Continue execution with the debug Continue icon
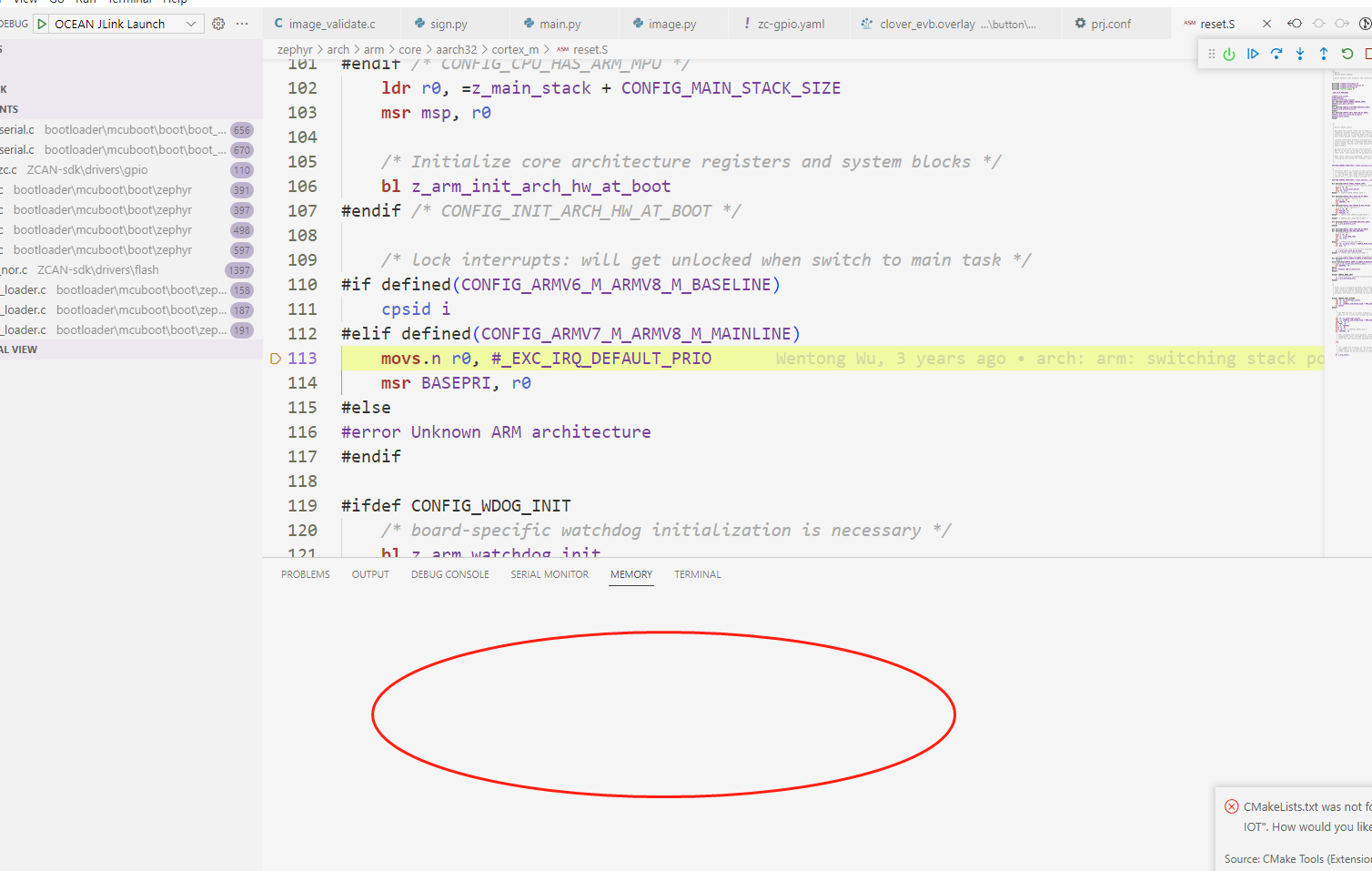This screenshot has width=1372, height=871. [1253, 55]
